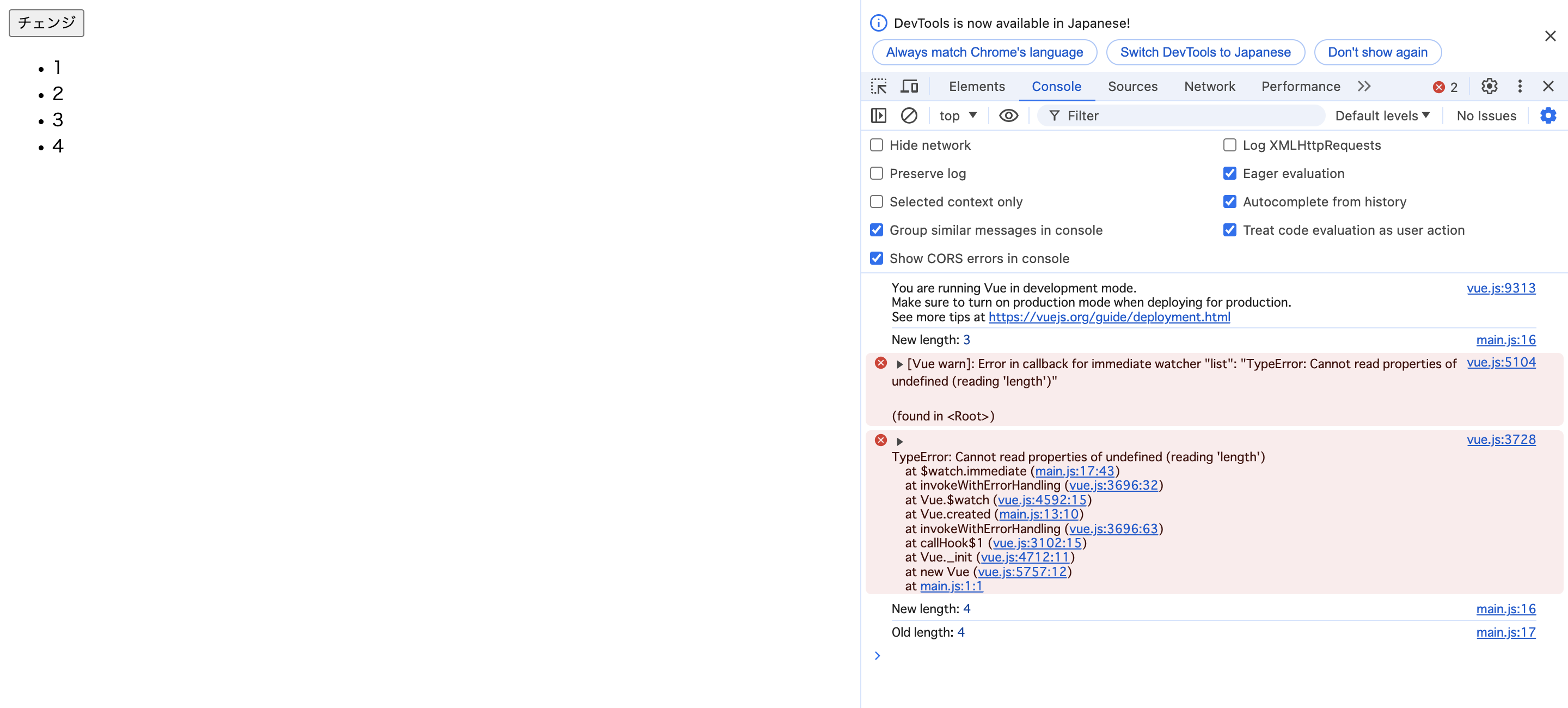Open DevTools settings gear icon
Screen dimensions: 1568x708
pos(1489,87)
